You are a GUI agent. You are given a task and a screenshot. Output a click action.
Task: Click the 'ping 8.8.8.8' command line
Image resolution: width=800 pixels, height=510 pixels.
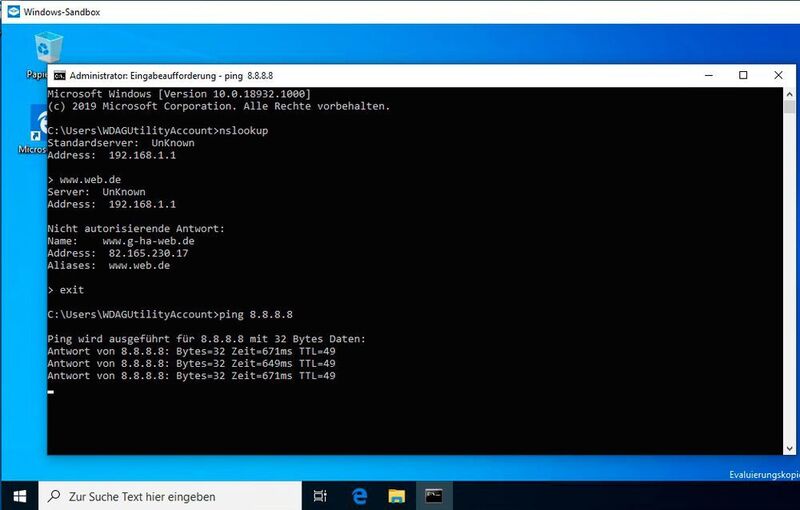(170, 314)
